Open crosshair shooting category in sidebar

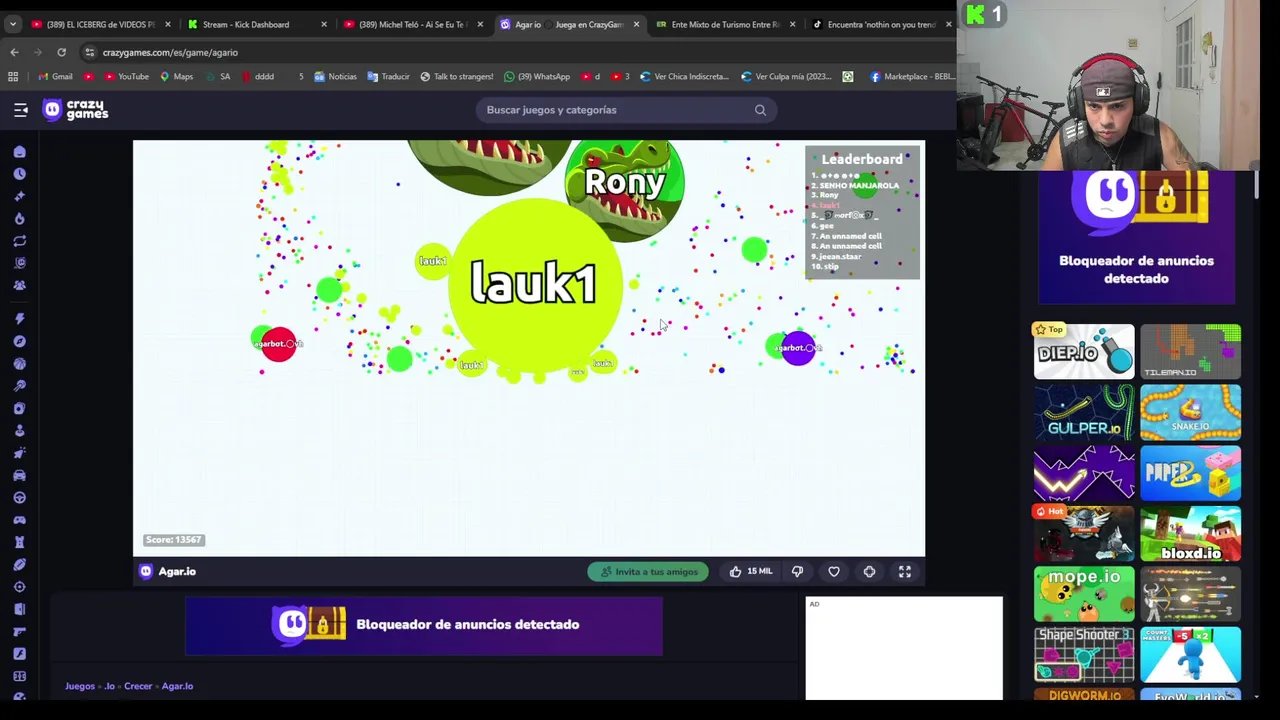pos(19,587)
